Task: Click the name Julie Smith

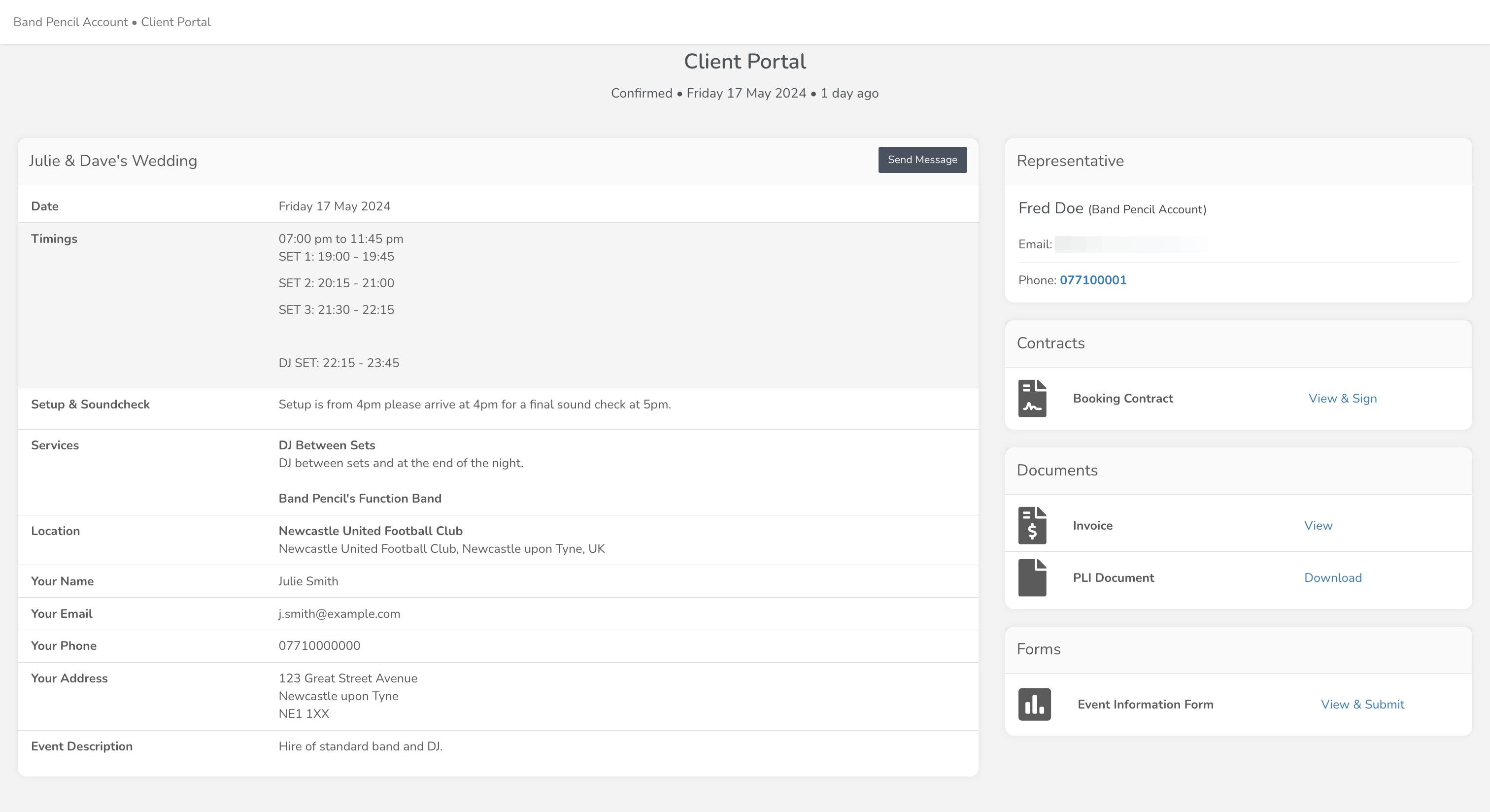Action: [308, 581]
